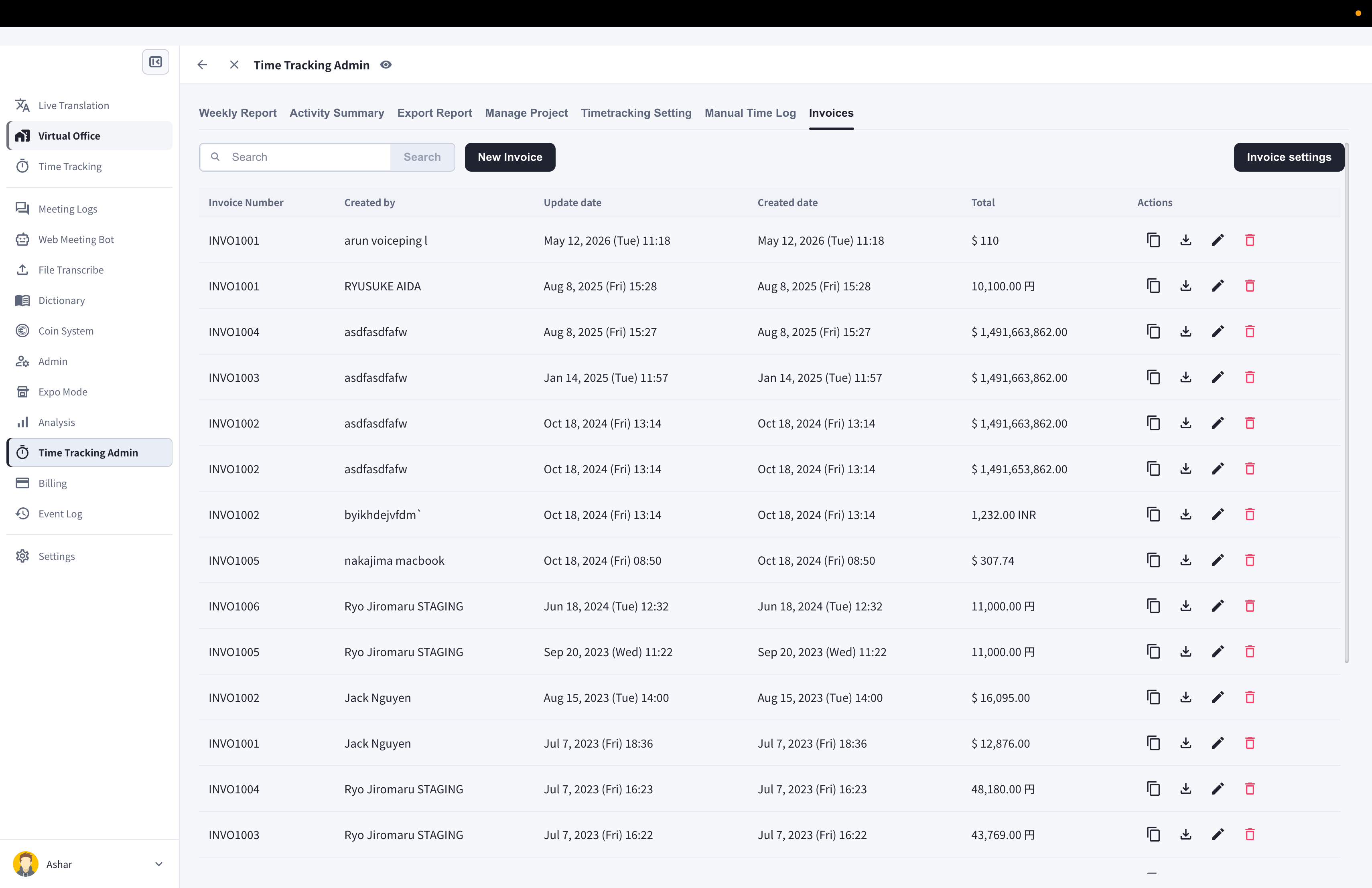Go back with the left arrow
The height and width of the screenshot is (888, 1372).
(202, 65)
